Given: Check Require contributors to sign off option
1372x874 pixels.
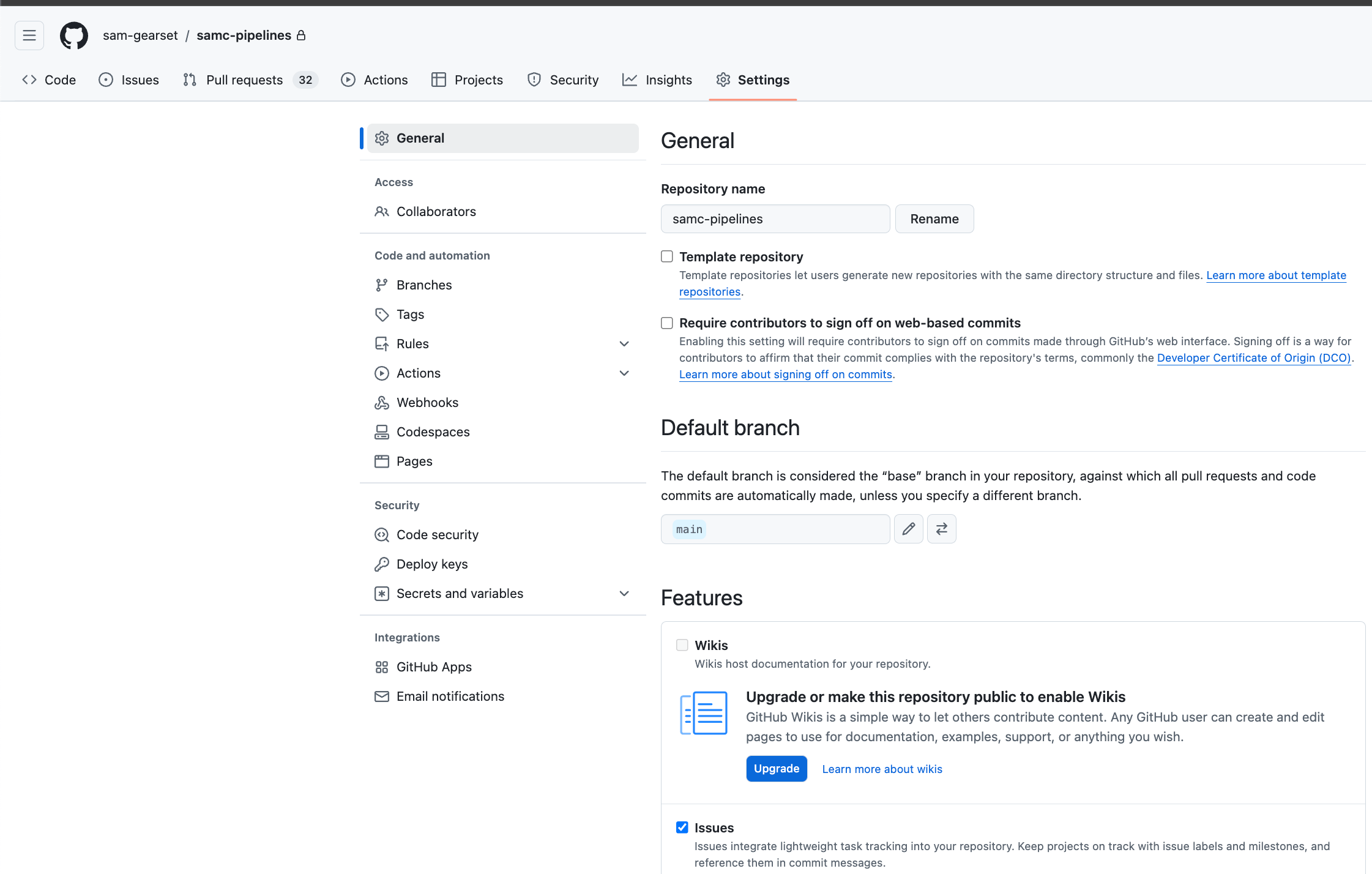Looking at the screenshot, I should 667,323.
